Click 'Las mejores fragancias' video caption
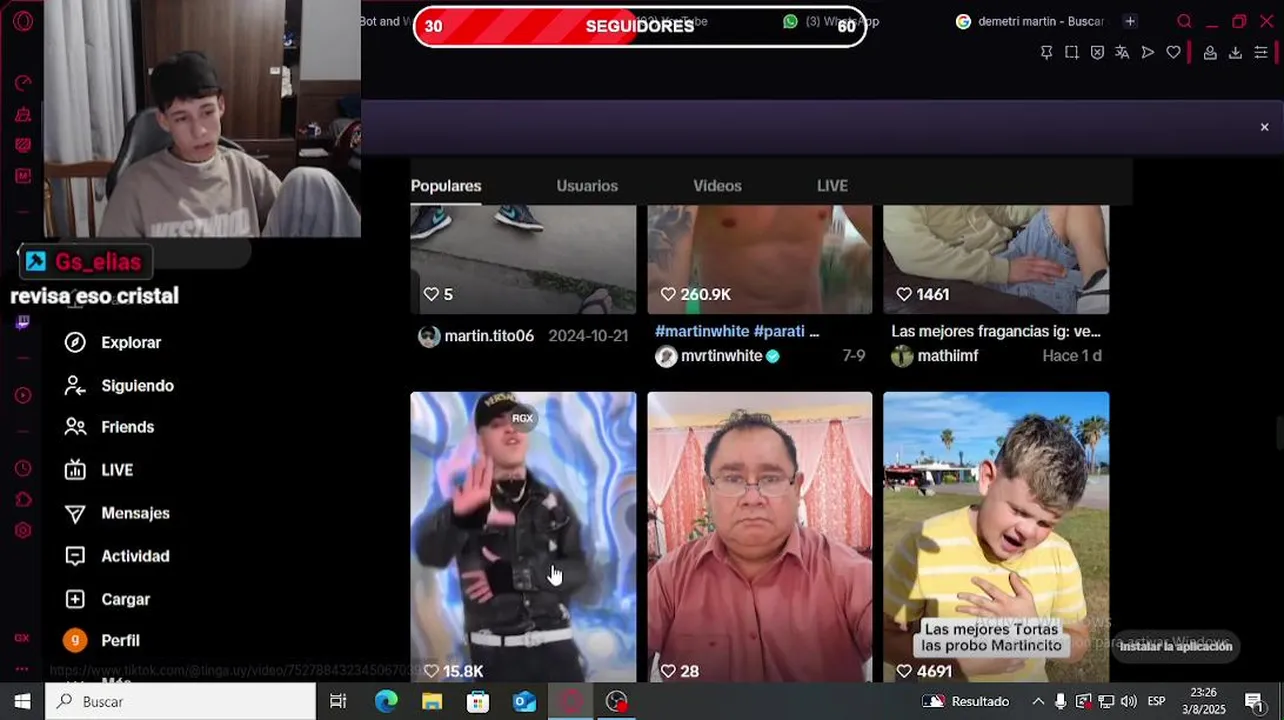Screen dimensions: 1284x720 (996, 331)
